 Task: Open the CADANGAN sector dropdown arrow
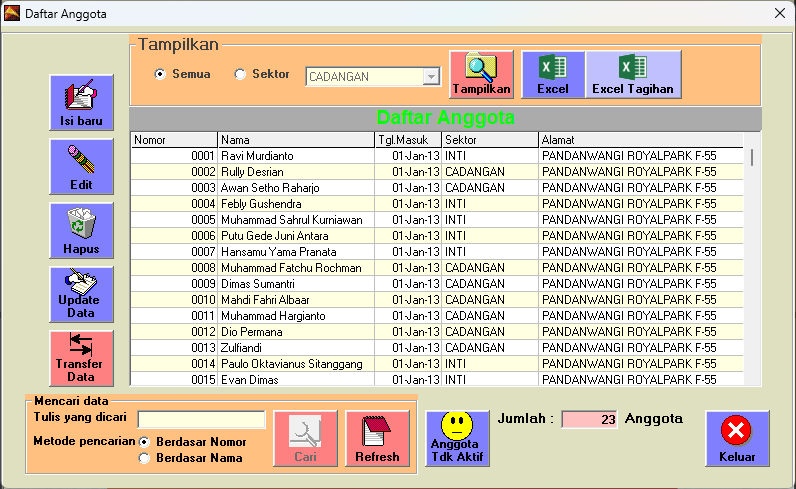pos(431,77)
